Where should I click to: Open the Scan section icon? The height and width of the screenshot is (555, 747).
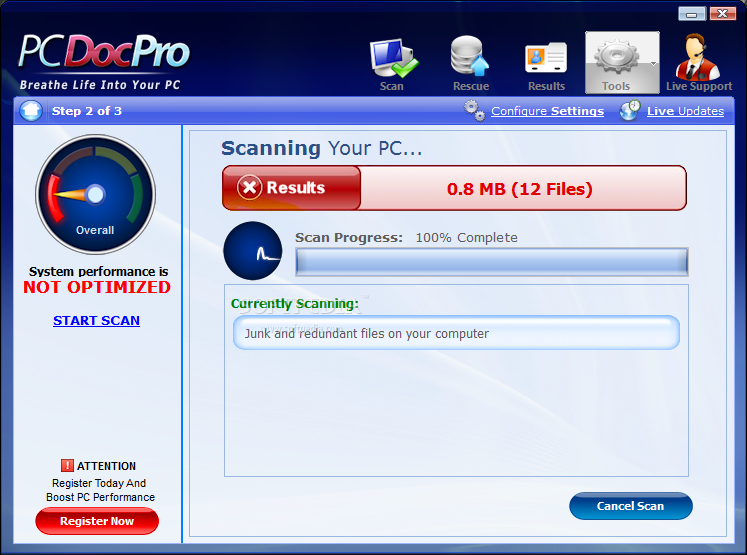point(394,59)
